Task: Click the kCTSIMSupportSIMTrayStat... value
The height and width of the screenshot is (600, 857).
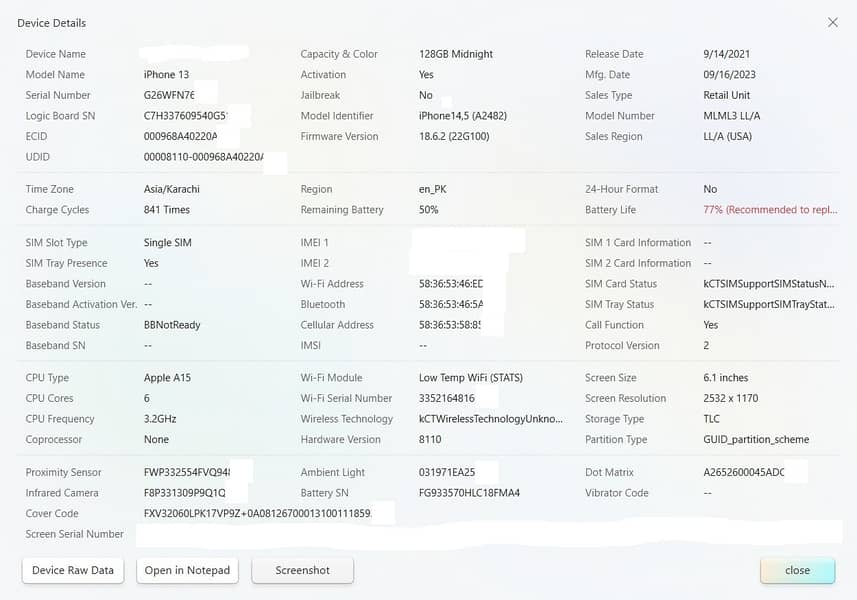Action: tap(768, 304)
